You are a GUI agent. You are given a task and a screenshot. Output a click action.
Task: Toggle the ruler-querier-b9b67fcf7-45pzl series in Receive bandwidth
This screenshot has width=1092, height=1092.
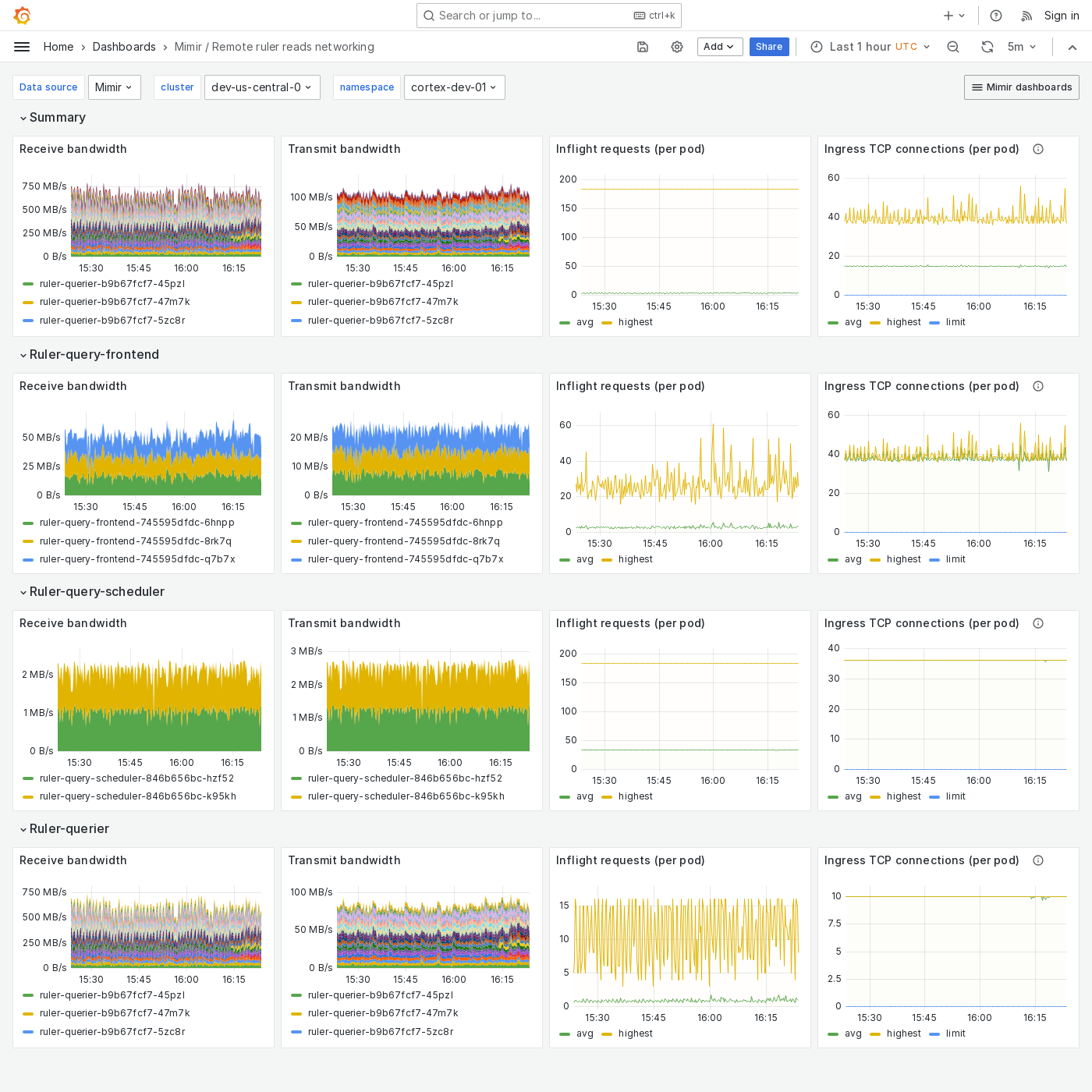(112, 284)
